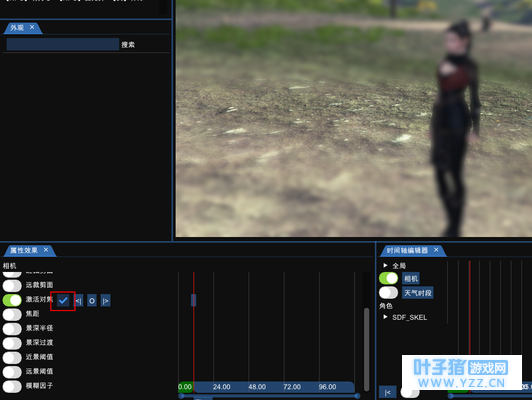The image size is (532, 400).
Task: Click the 0.00 green start marker
Action: point(185,387)
